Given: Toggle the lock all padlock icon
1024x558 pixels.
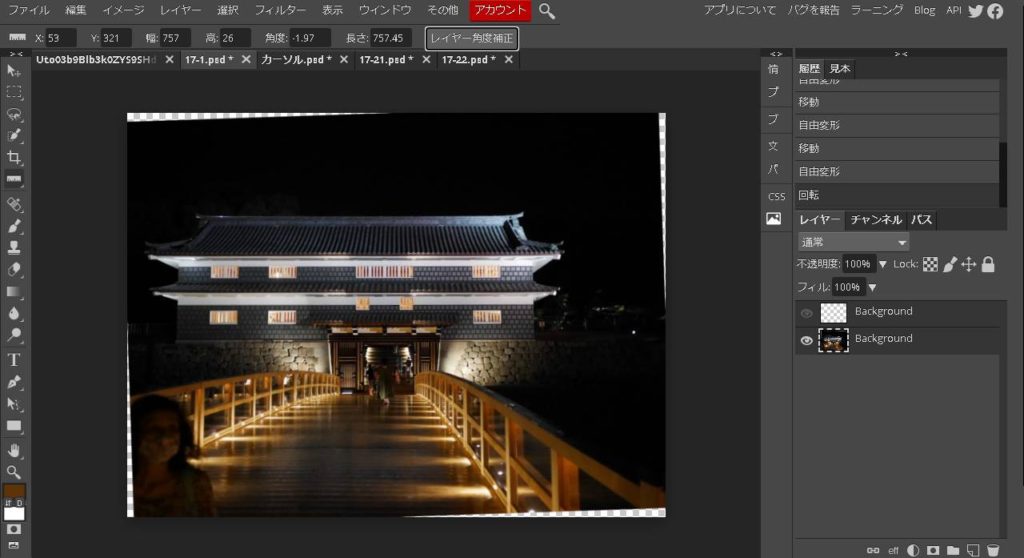Looking at the screenshot, I should (x=988, y=264).
